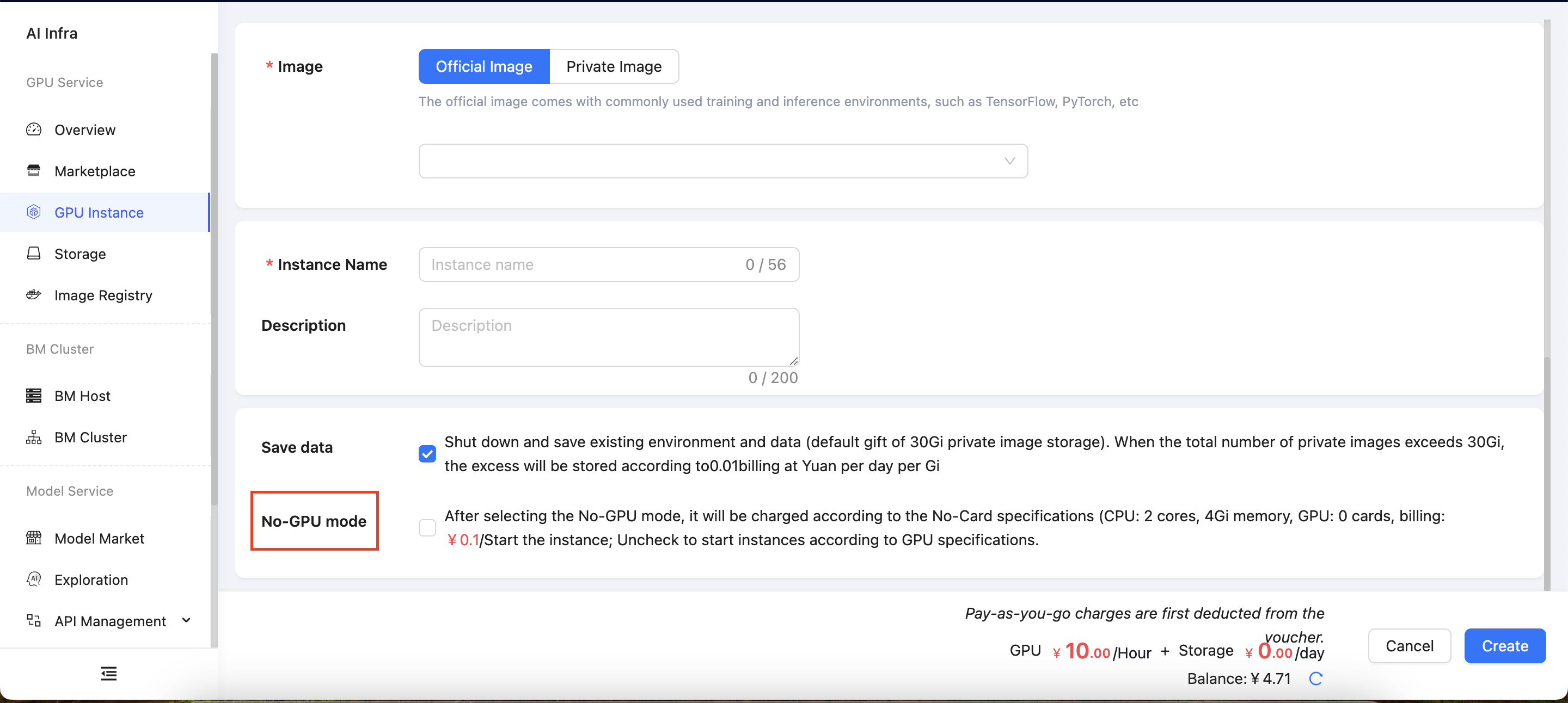Image resolution: width=1568 pixels, height=703 pixels.
Task: Click the ¥0.1 billing price text
Action: point(463,540)
